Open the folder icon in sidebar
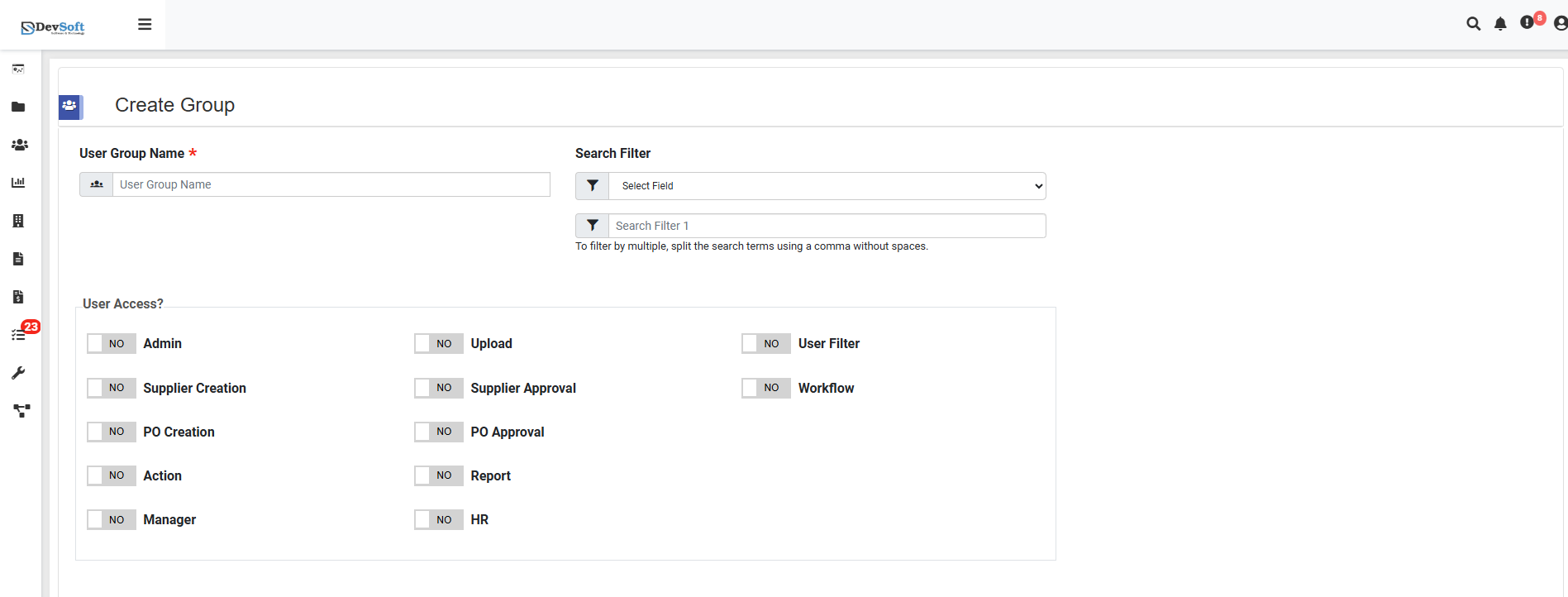The height and width of the screenshot is (597, 1568). pyautogui.click(x=18, y=107)
